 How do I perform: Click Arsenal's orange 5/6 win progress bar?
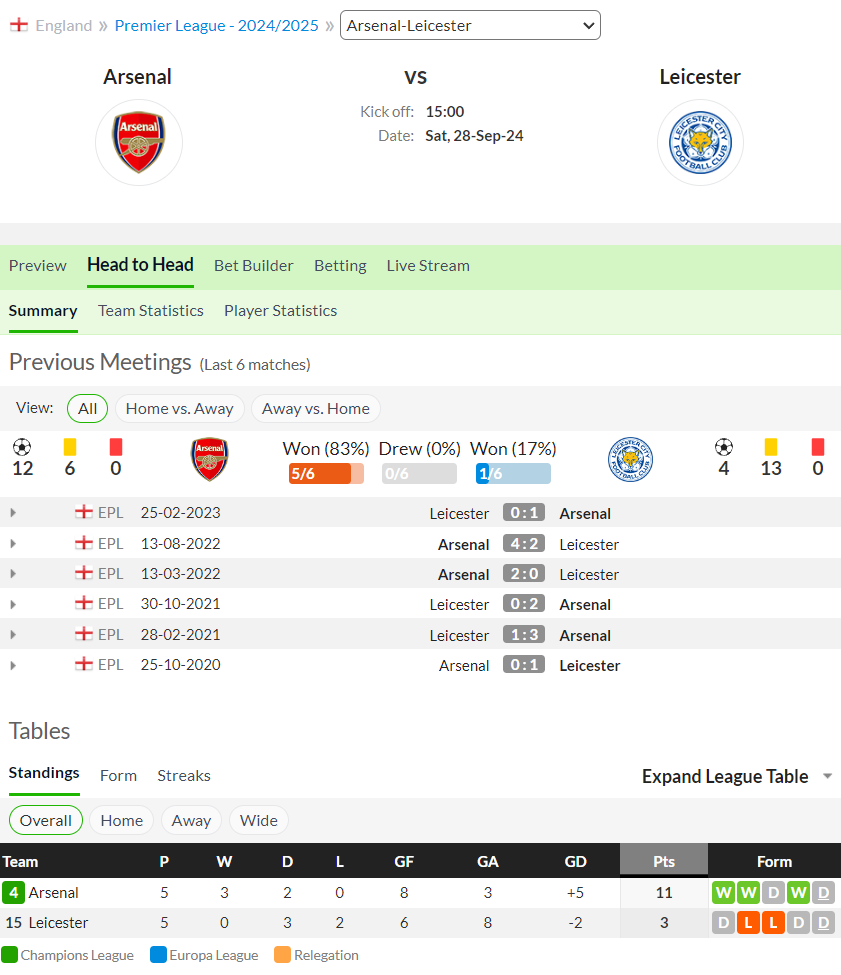326,474
